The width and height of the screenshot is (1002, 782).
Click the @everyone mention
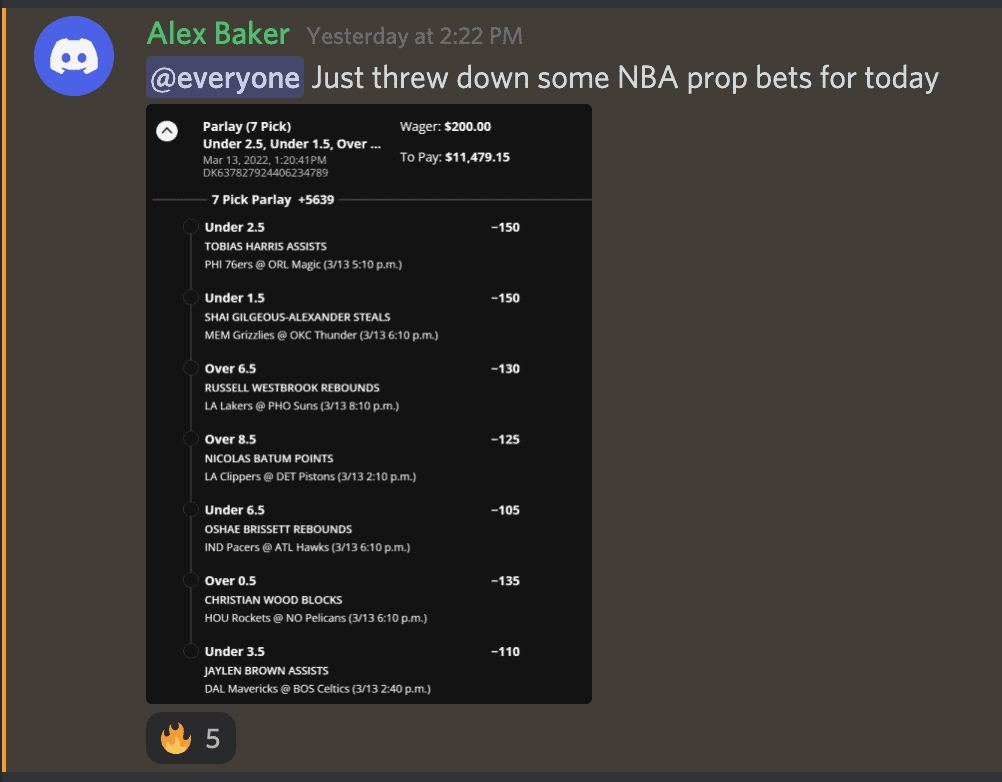tap(225, 77)
